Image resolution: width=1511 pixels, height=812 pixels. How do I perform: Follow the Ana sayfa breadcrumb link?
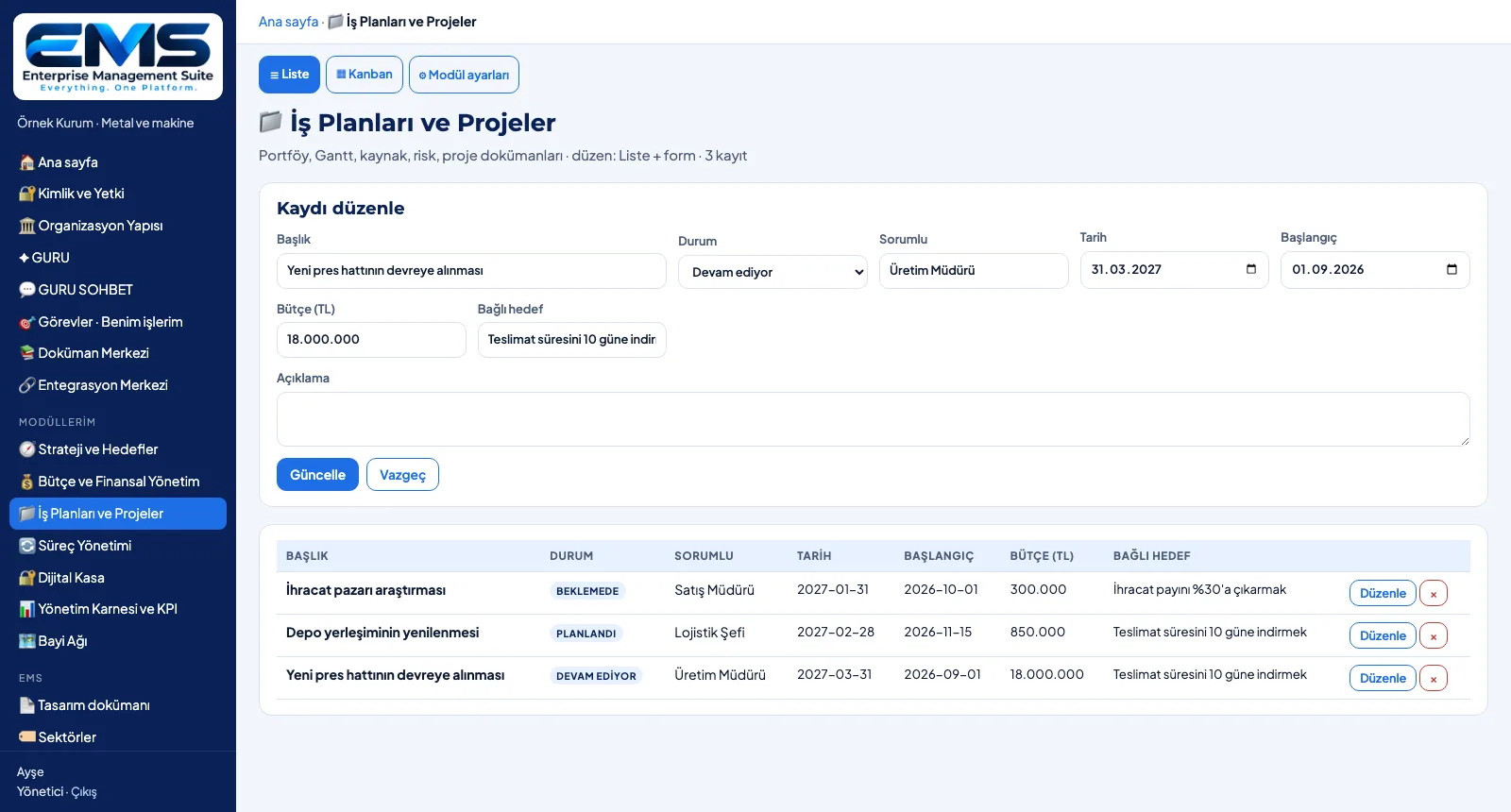click(288, 22)
